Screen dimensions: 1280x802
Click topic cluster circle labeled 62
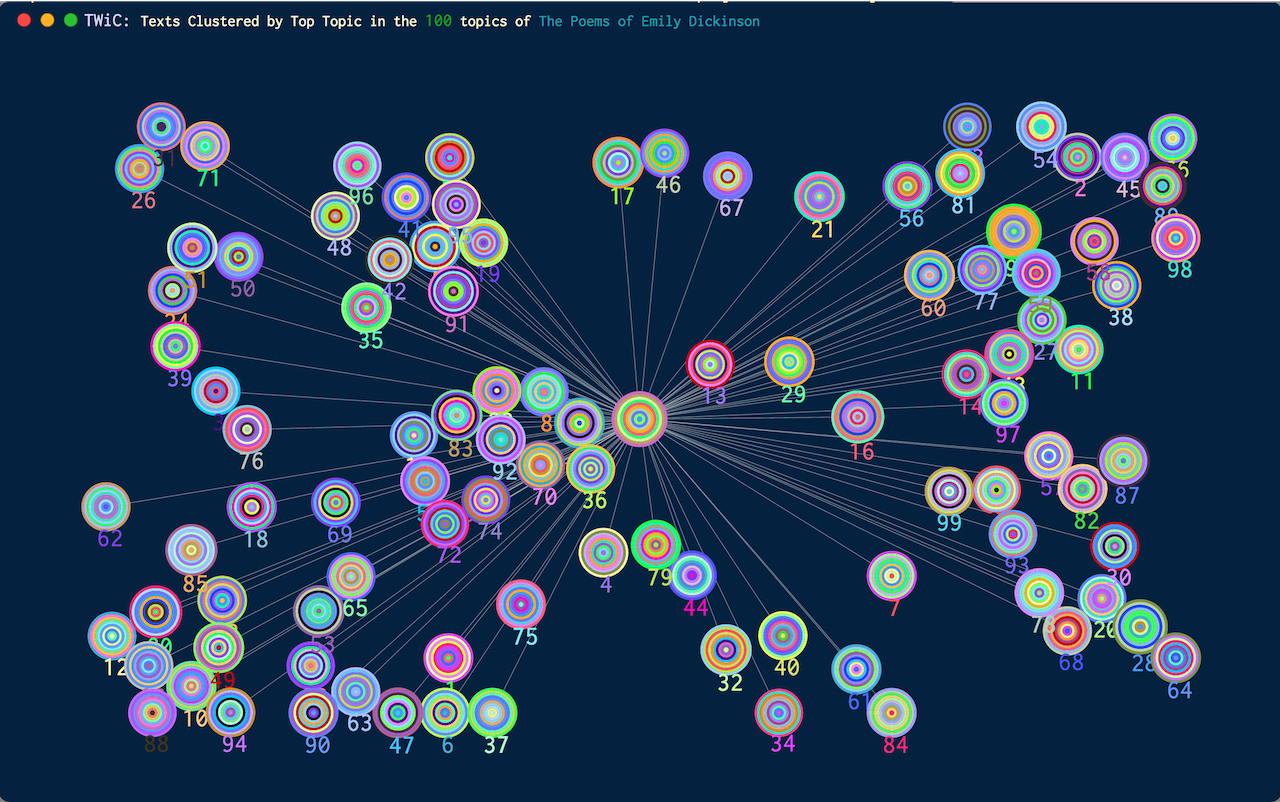106,507
